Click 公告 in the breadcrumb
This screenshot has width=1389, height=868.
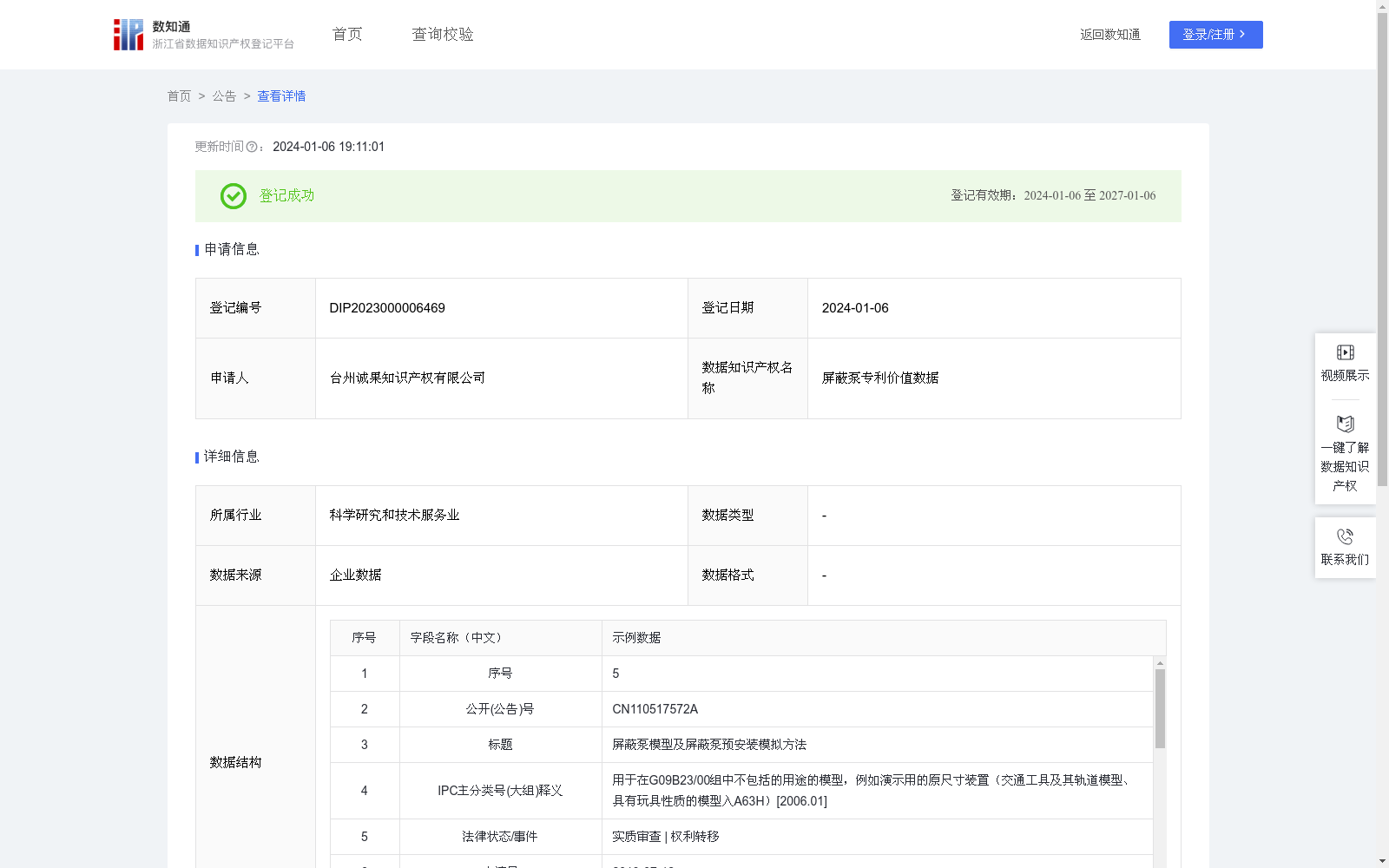[x=224, y=96]
